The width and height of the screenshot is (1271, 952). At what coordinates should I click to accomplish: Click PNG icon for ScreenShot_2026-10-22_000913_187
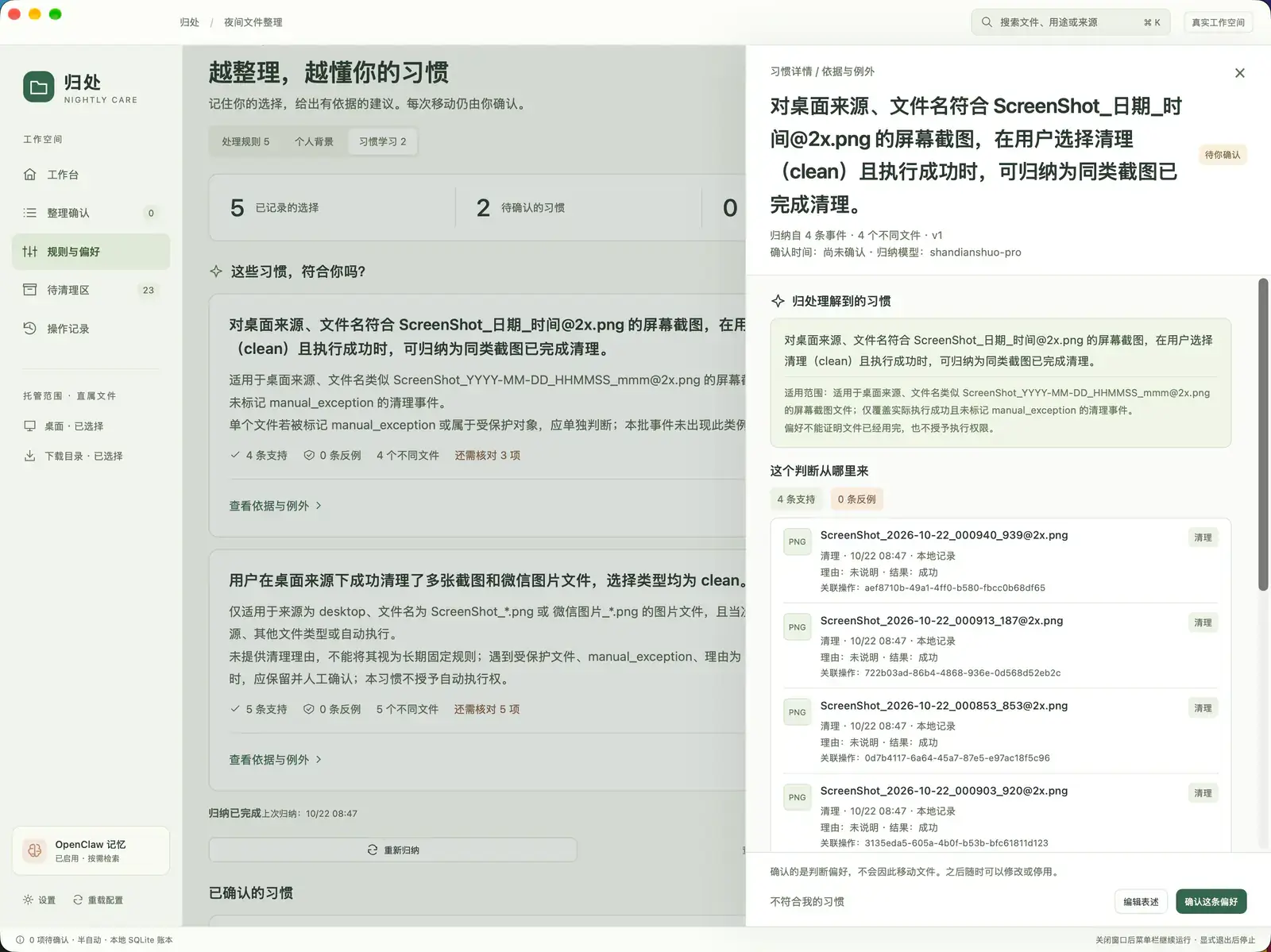pos(798,627)
